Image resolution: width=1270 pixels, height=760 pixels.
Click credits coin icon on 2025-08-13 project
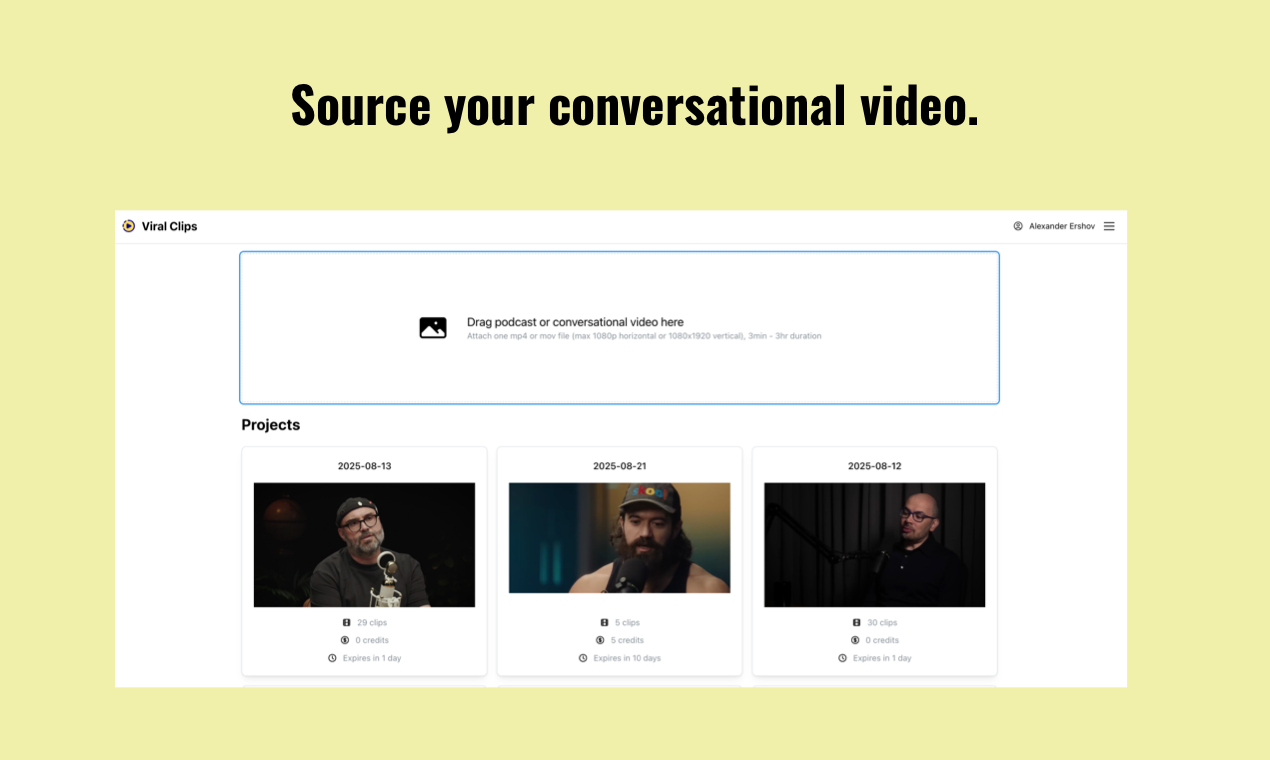point(345,640)
